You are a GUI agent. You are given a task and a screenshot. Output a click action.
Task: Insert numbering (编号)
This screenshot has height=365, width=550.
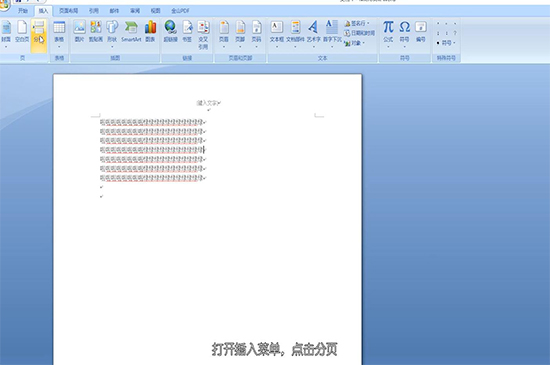(421, 32)
